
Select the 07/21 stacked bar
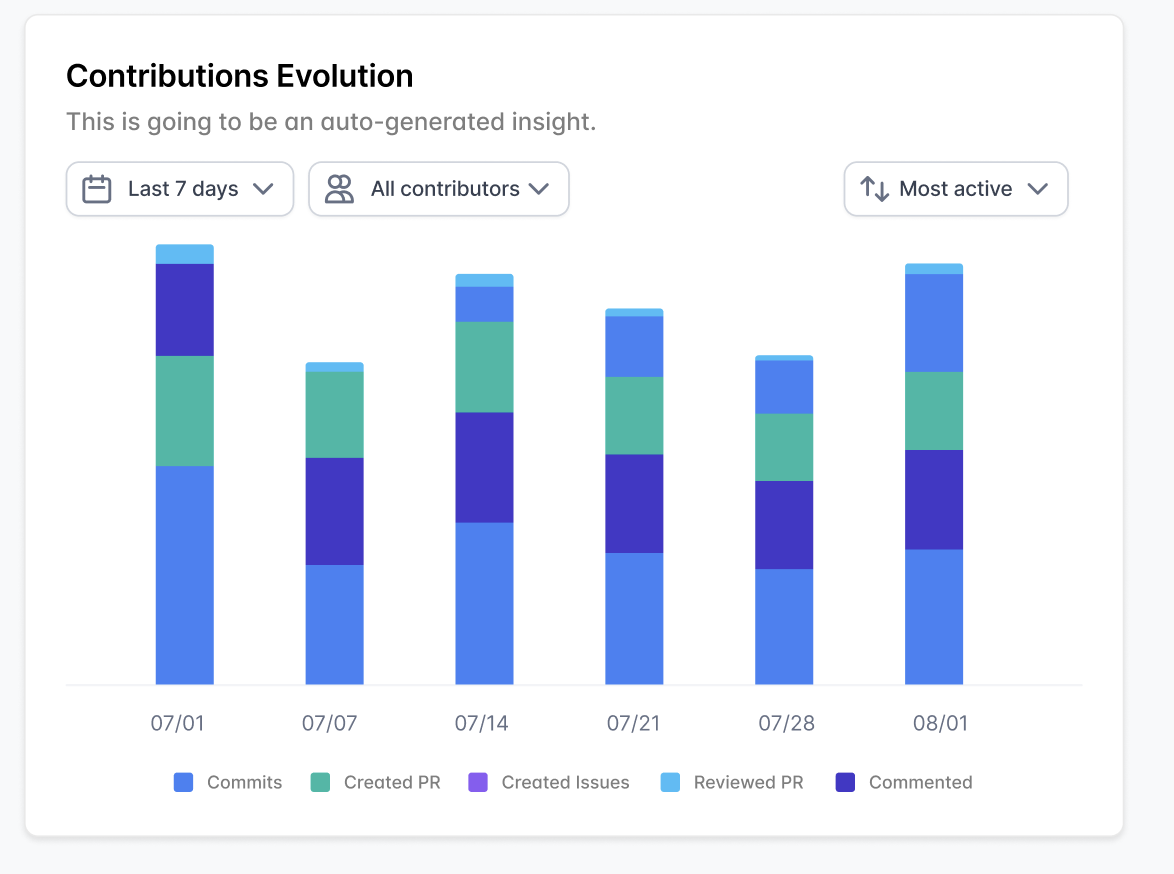(x=634, y=497)
